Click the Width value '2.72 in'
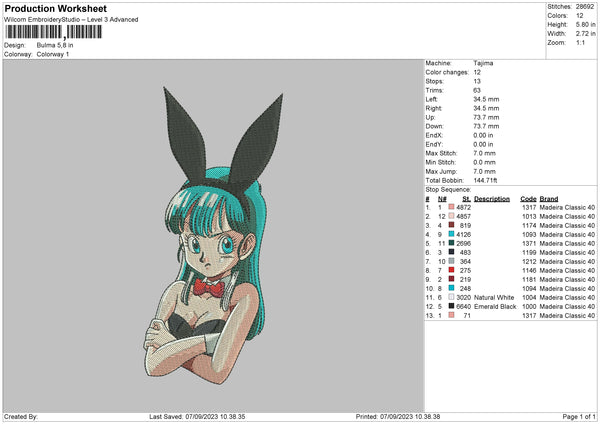The height and width of the screenshot is (424, 600). point(585,34)
